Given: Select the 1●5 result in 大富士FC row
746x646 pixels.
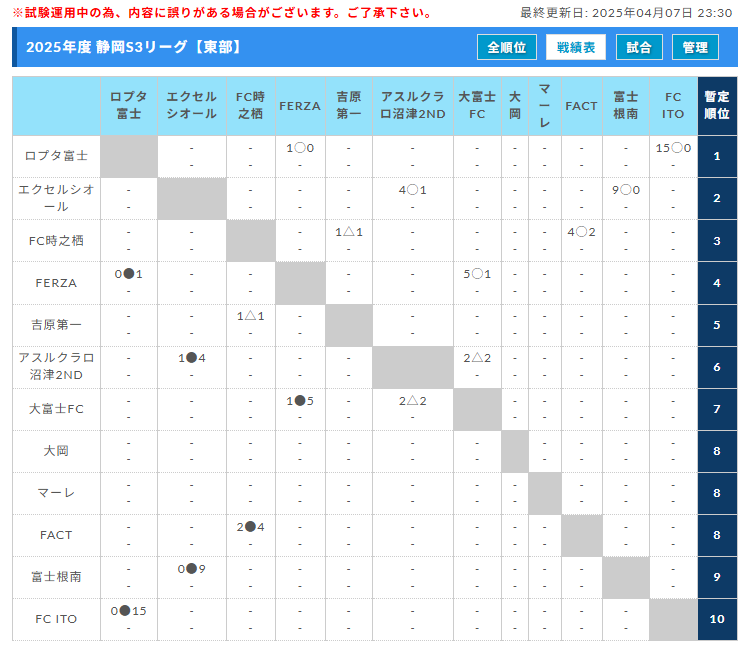Looking at the screenshot, I should (300, 401).
